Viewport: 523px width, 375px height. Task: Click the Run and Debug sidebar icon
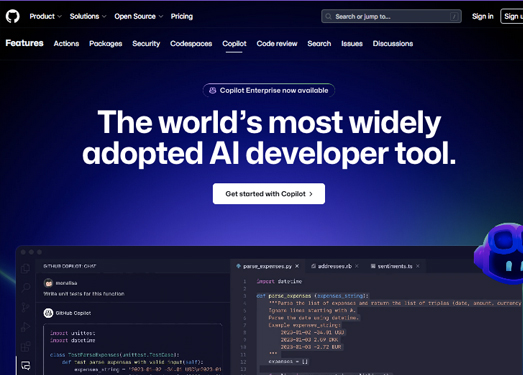coord(26,327)
